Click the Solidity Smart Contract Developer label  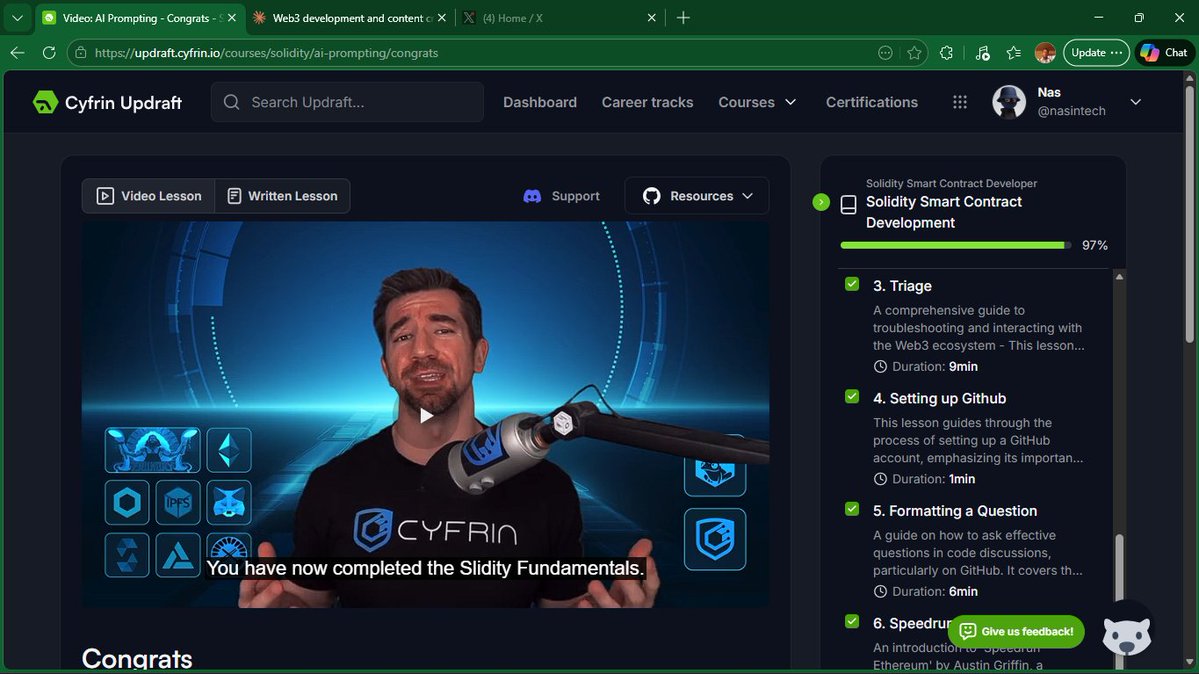(951, 184)
